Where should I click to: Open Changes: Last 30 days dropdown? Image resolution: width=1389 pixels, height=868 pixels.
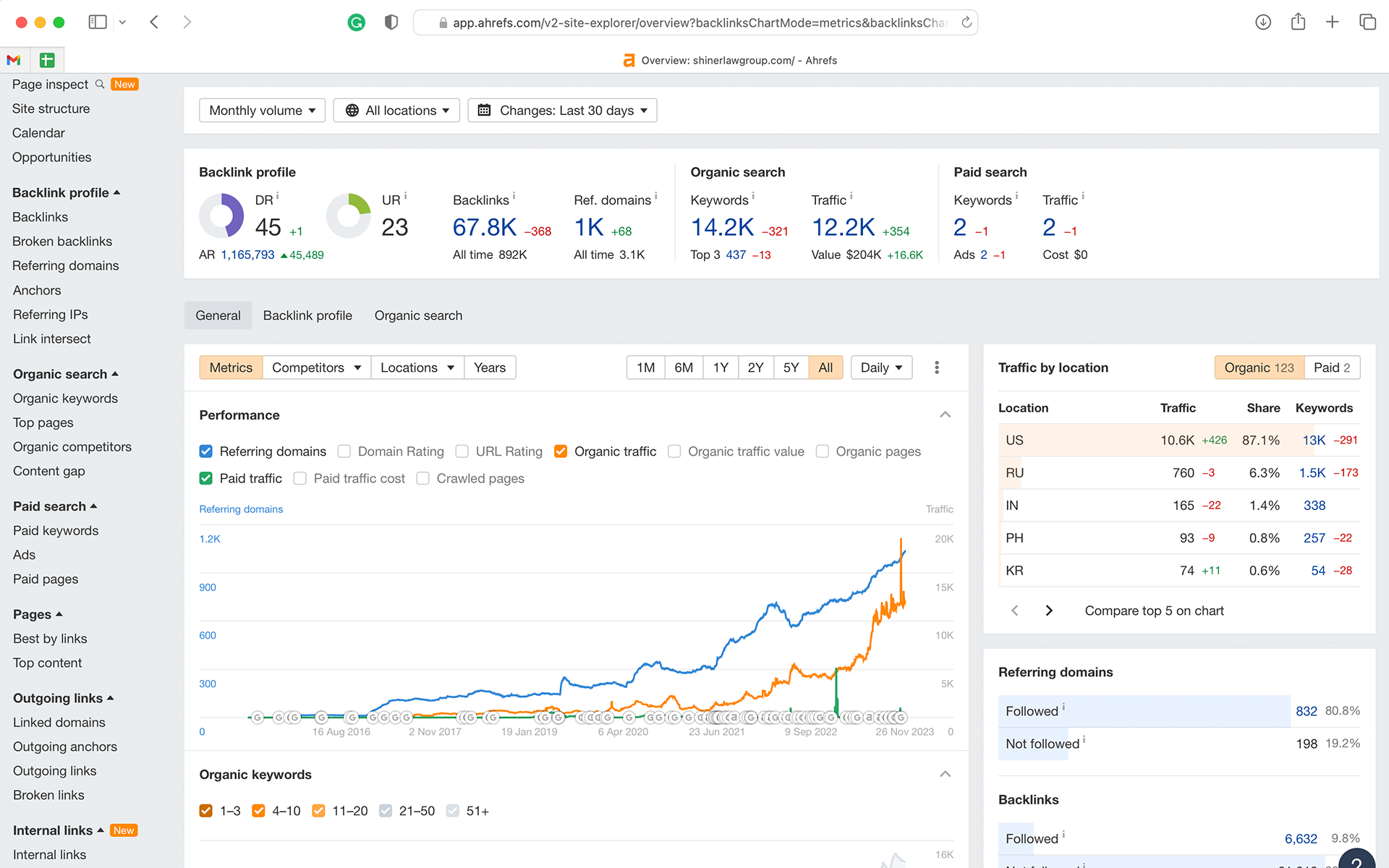(x=562, y=110)
